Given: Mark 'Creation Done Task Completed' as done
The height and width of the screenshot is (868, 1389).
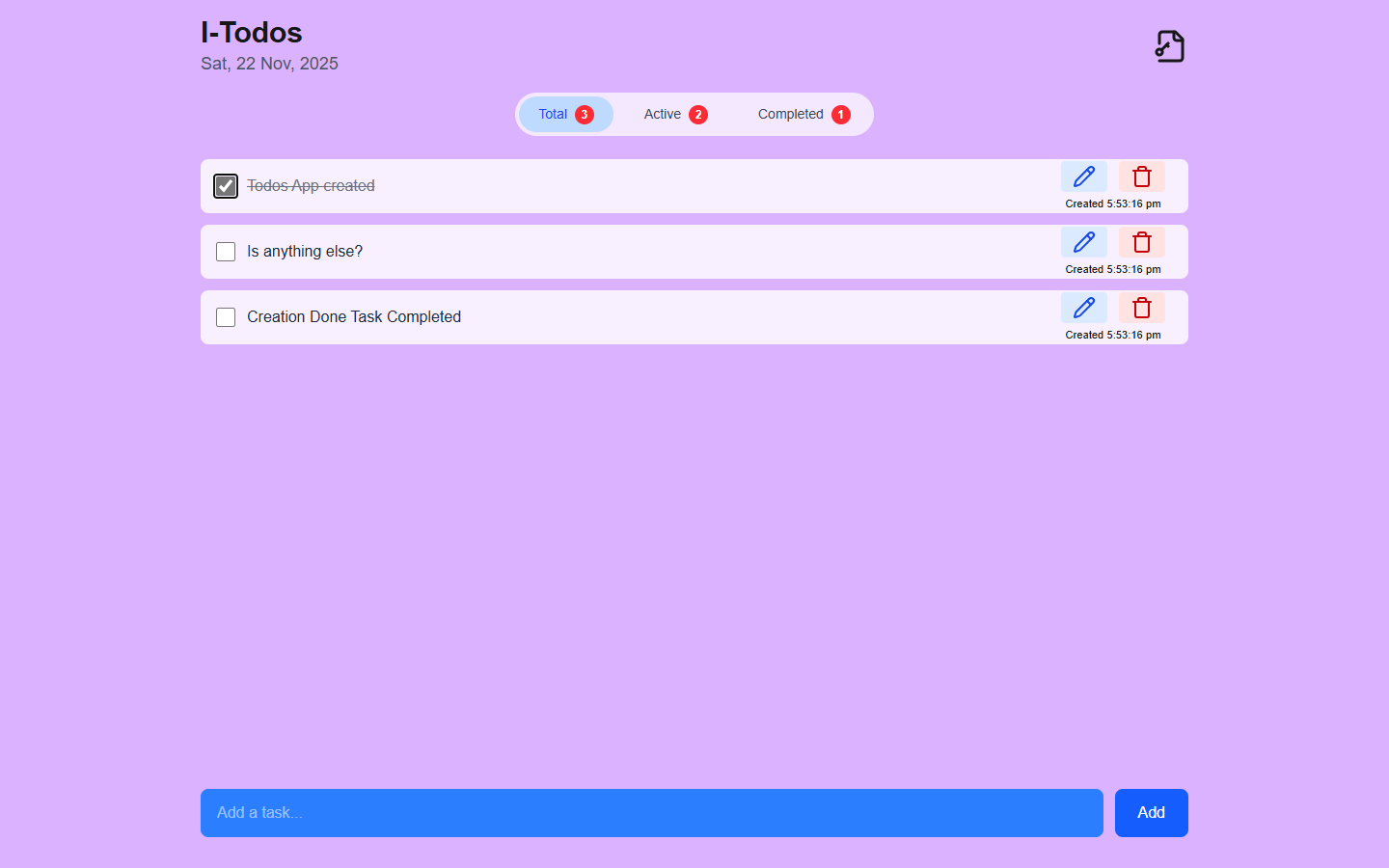Looking at the screenshot, I should click(226, 317).
